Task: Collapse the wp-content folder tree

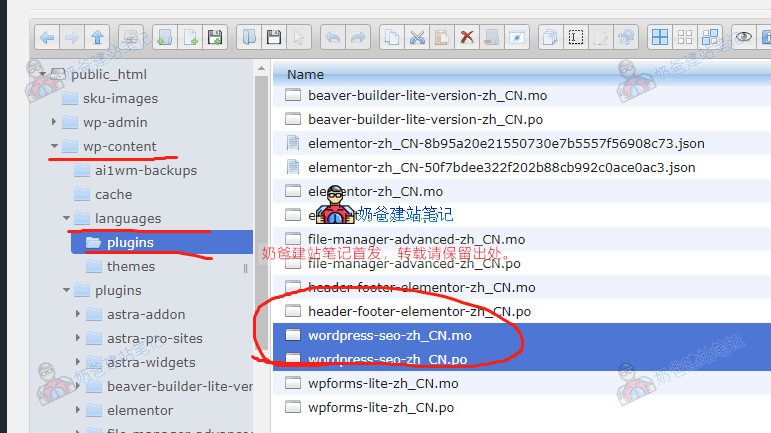Action: click(x=54, y=147)
